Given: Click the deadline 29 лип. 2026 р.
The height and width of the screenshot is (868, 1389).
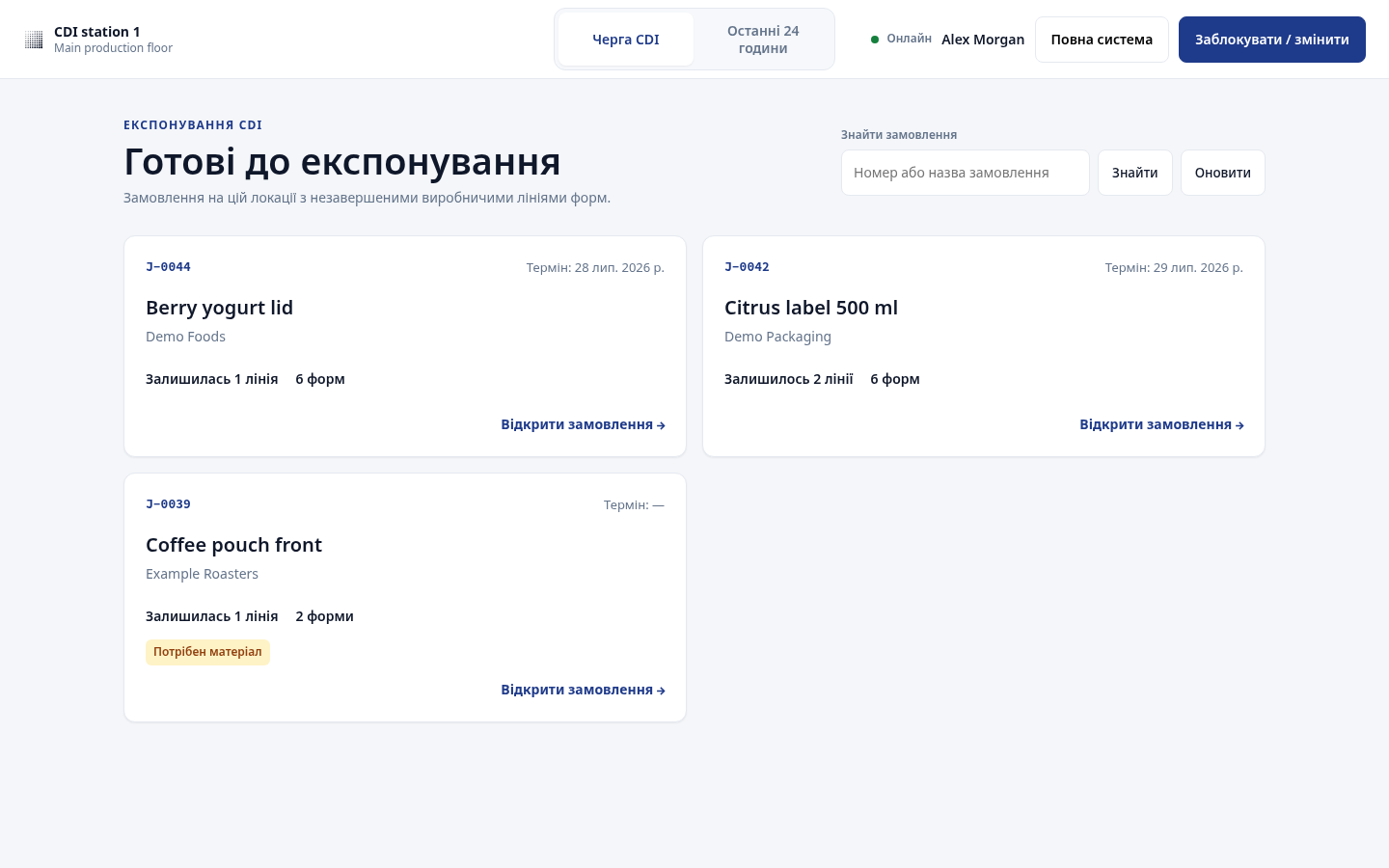Looking at the screenshot, I should (x=1174, y=267).
